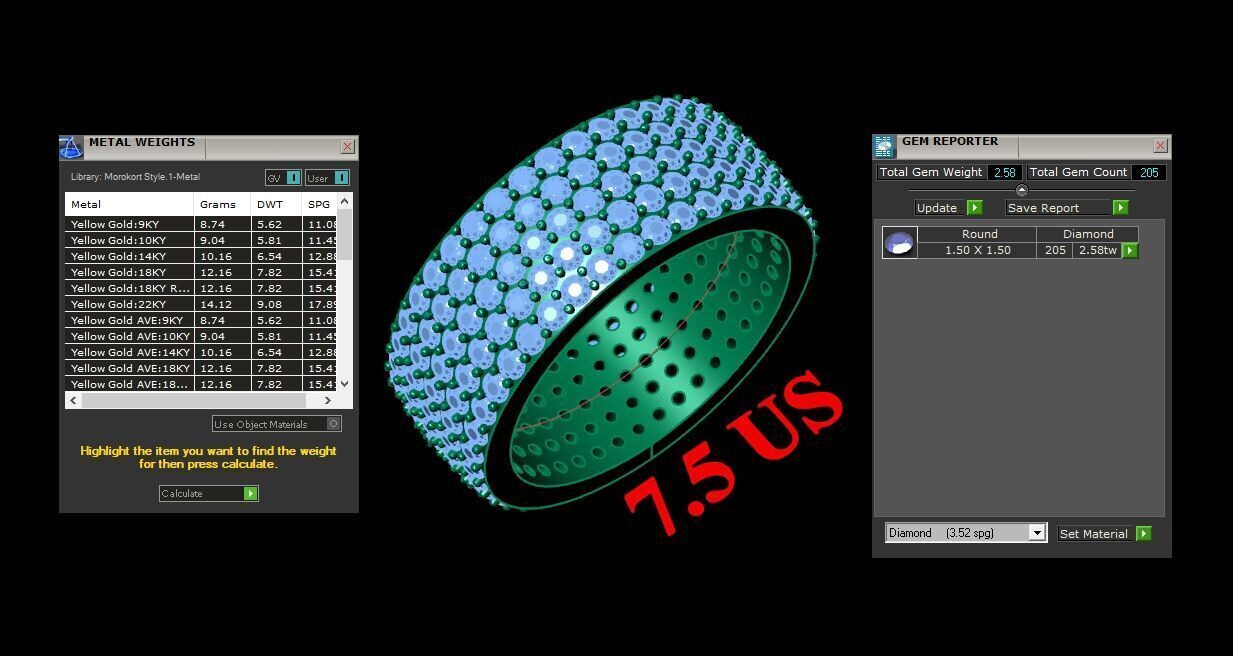Select the Yellow Gold:18KY R... row
The width and height of the screenshot is (1233, 656).
[x=201, y=288]
